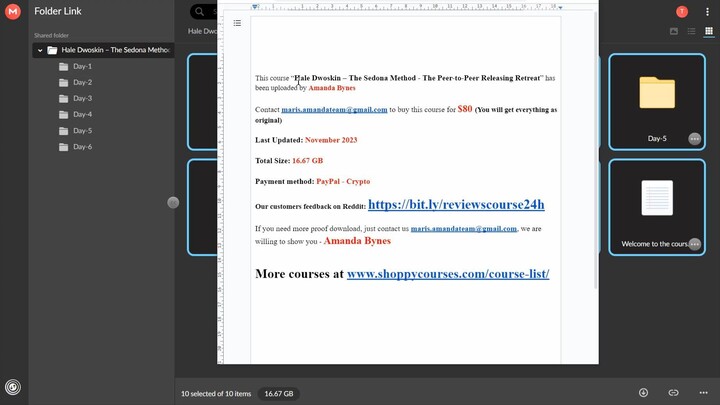Screen dimensions: 720x405
Task: Open more options in bottom bar
Action: [703, 393]
